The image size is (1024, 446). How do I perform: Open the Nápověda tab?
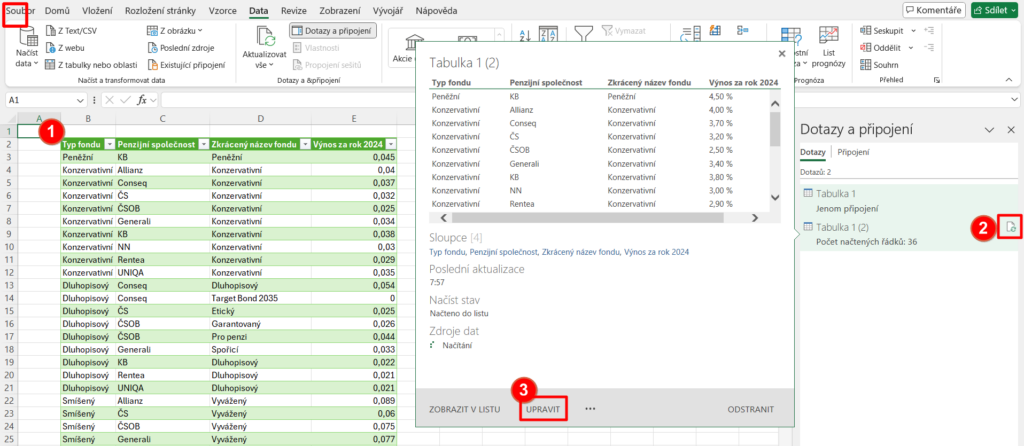click(x=436, y=11)
